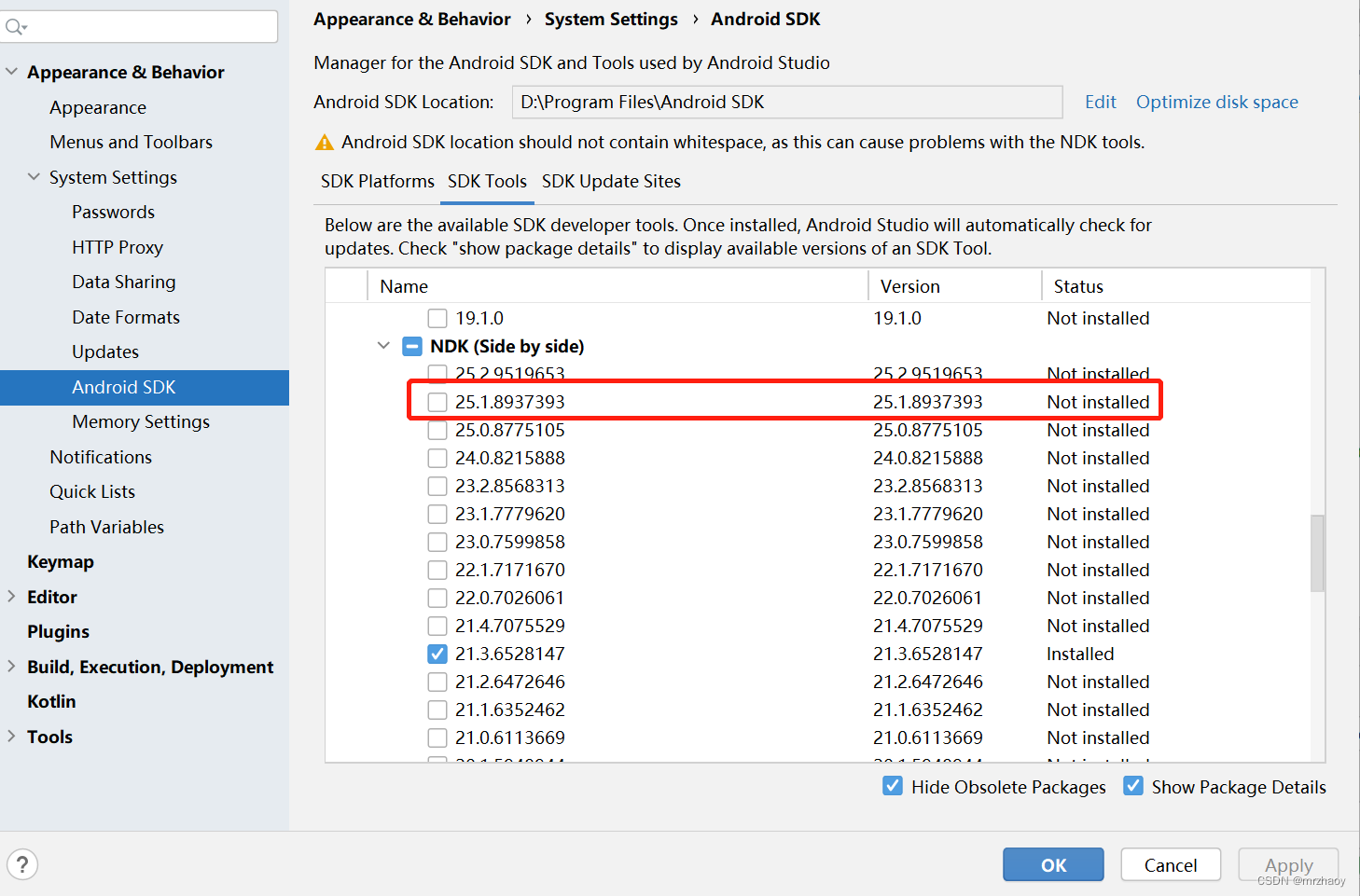Viewport: 1360px width, 896px height.
Task: Expand the Editor section chevron
Action: pos(11,597)
